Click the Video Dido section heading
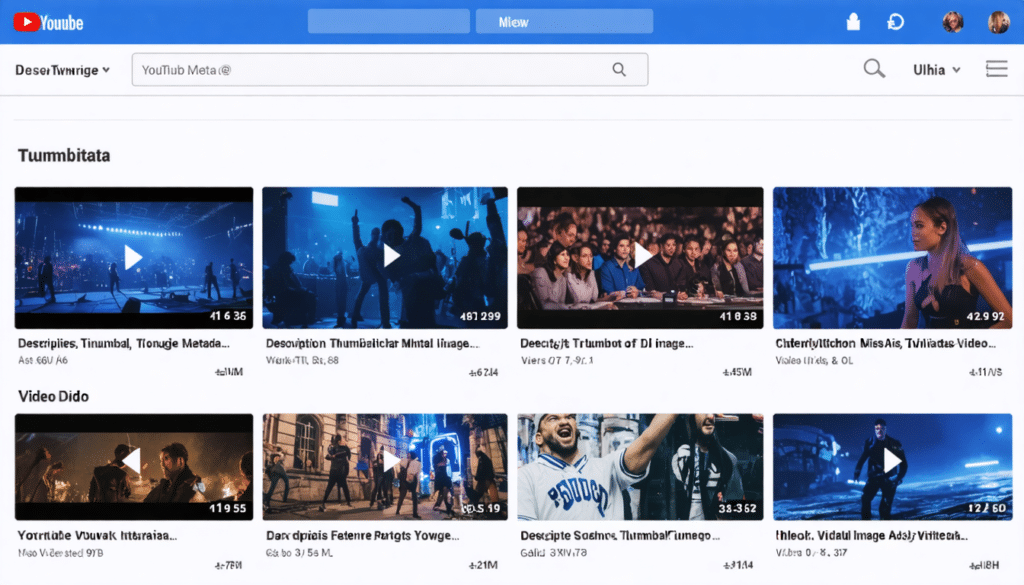The height and width of the screenshot is (585, 1024). pos(54,396)
